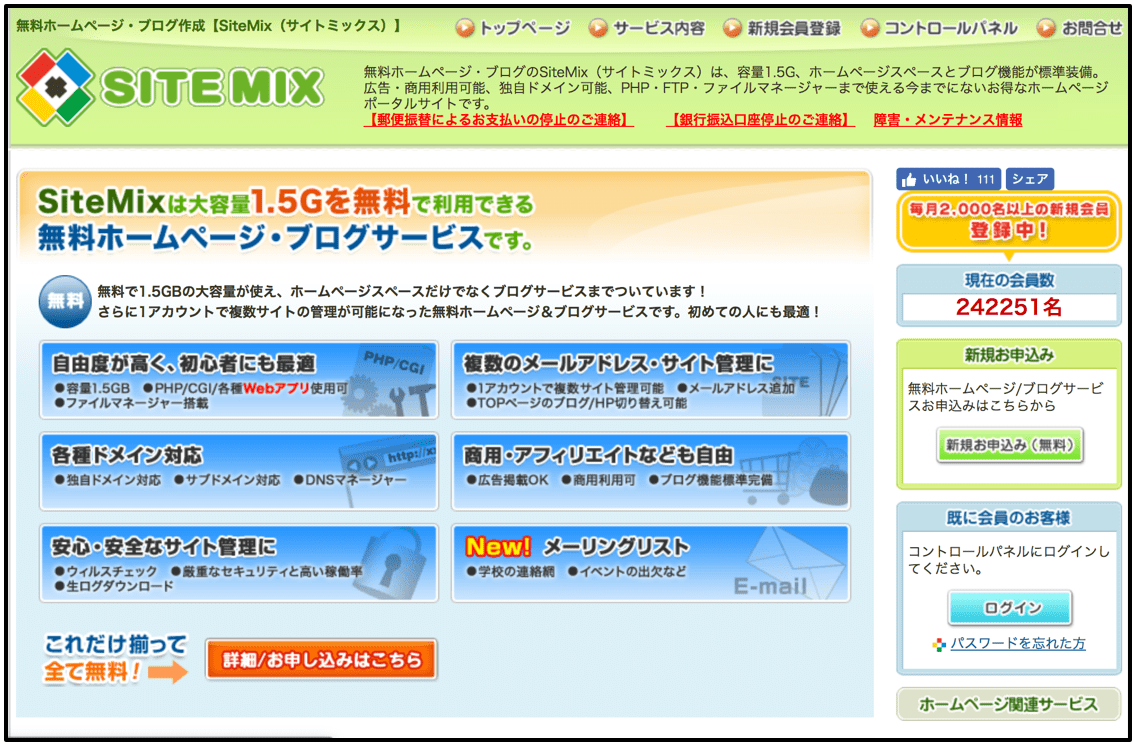The height and width of the screenshot is (746, 1134).
Task: Click the thumbs-up icon on いいね!
Action: [909, 179]
